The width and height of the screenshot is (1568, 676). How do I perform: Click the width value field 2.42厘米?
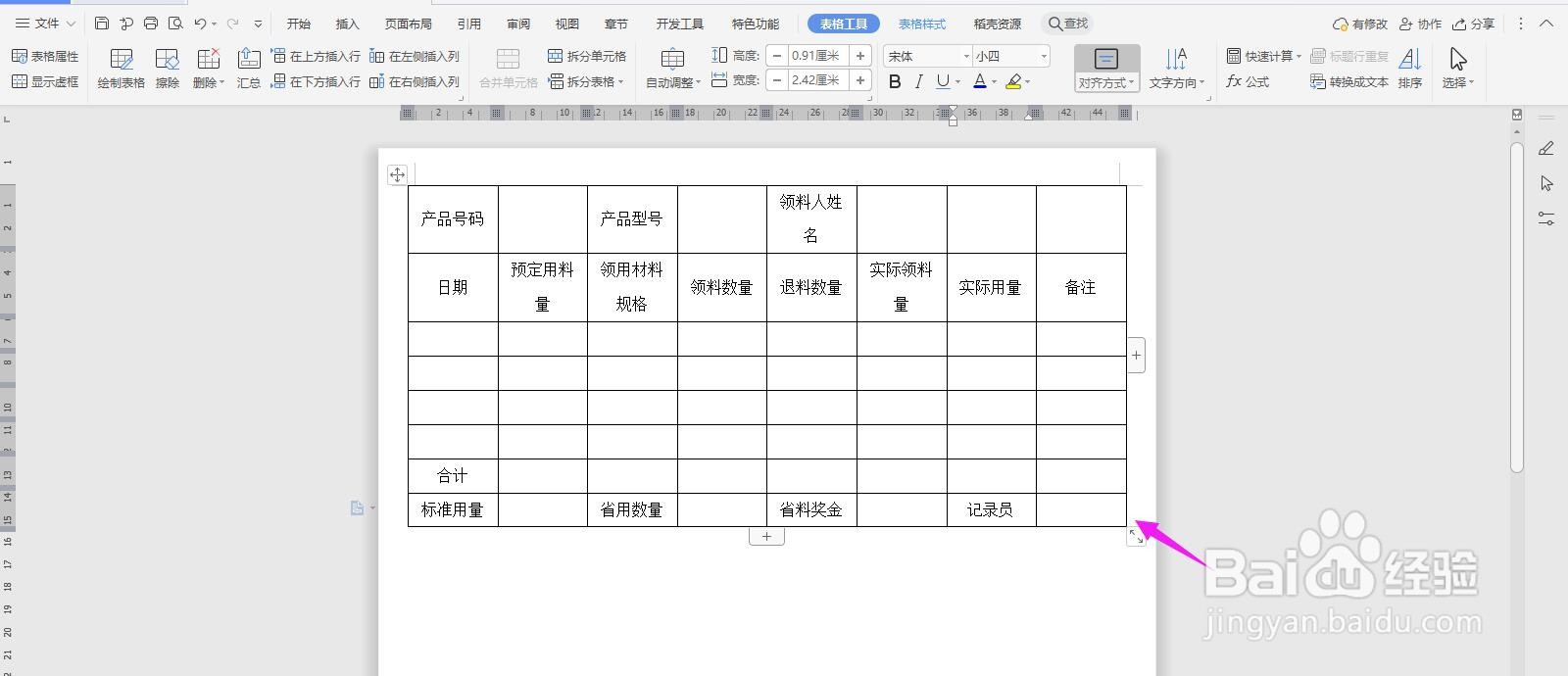click(817, 80)
